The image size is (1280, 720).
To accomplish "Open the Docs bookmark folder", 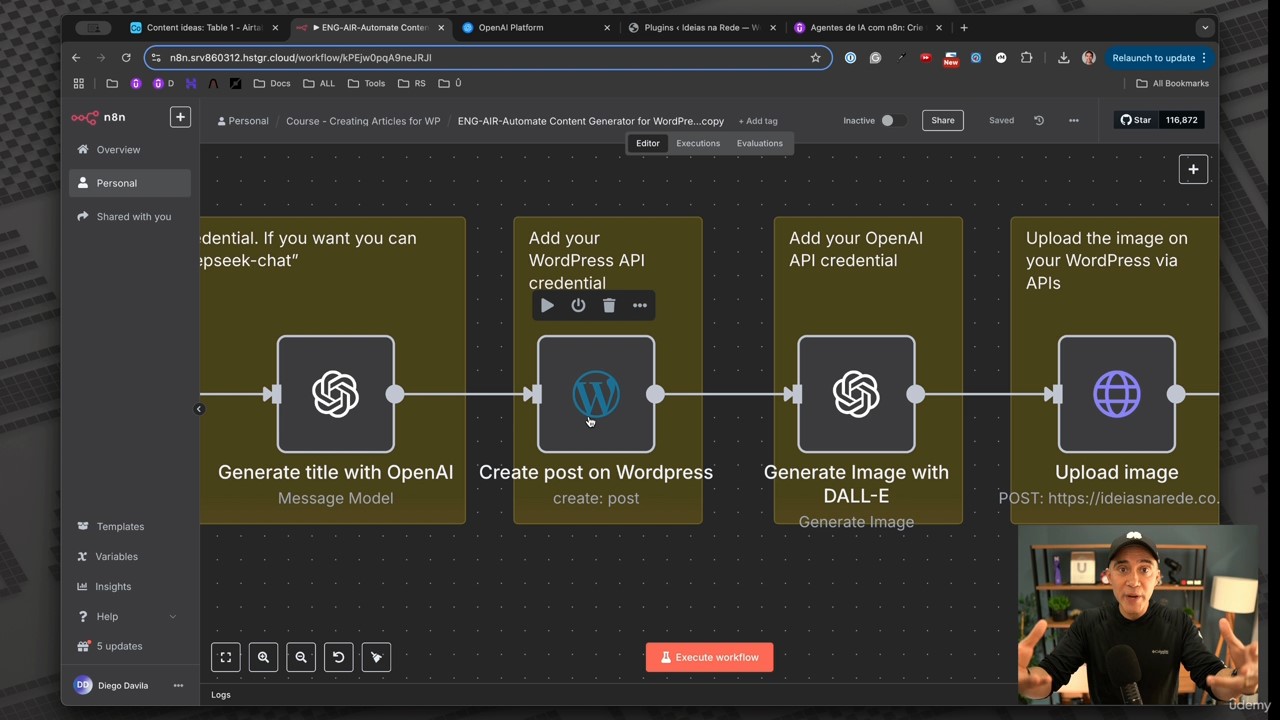I will (272, 83).
